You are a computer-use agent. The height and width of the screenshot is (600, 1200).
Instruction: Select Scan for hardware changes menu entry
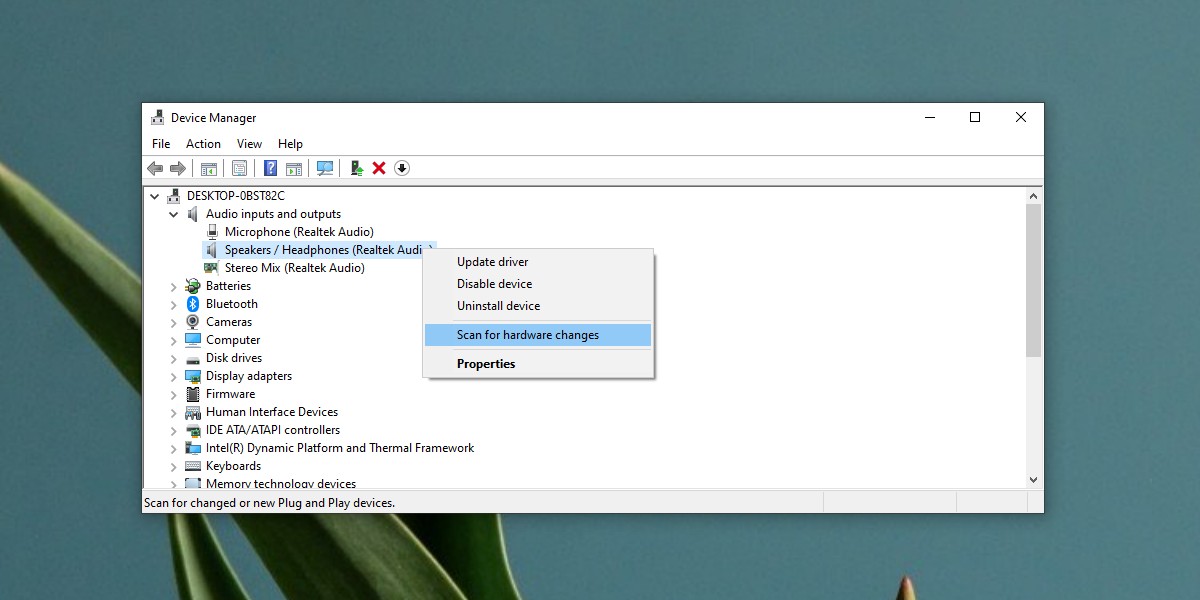[x=538, y=335]
